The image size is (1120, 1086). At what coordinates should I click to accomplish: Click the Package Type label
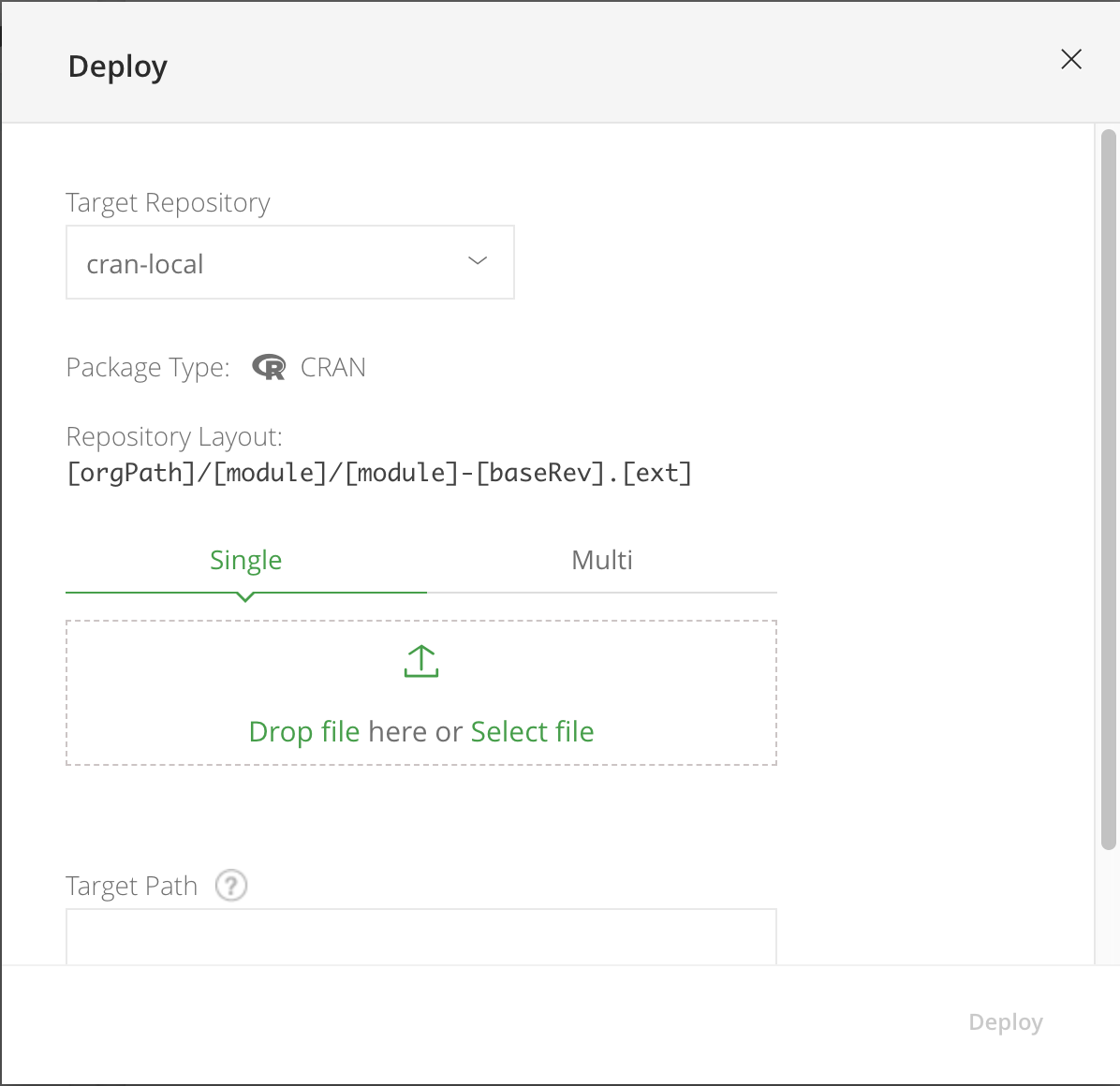(x=148, y=368)
